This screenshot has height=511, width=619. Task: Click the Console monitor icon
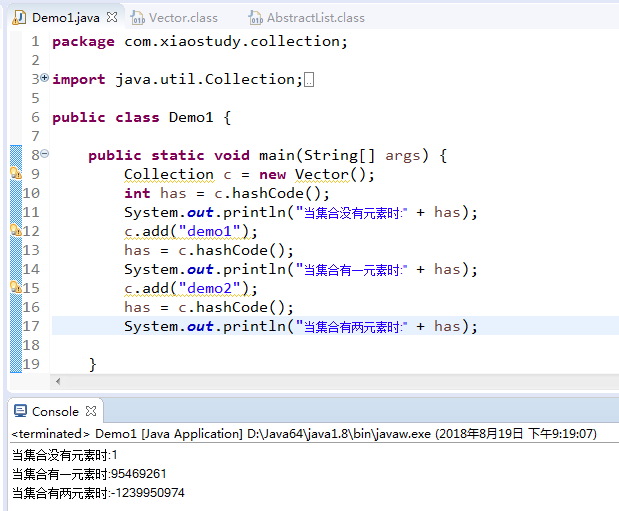pyautogui.click(x=20, y=411)
